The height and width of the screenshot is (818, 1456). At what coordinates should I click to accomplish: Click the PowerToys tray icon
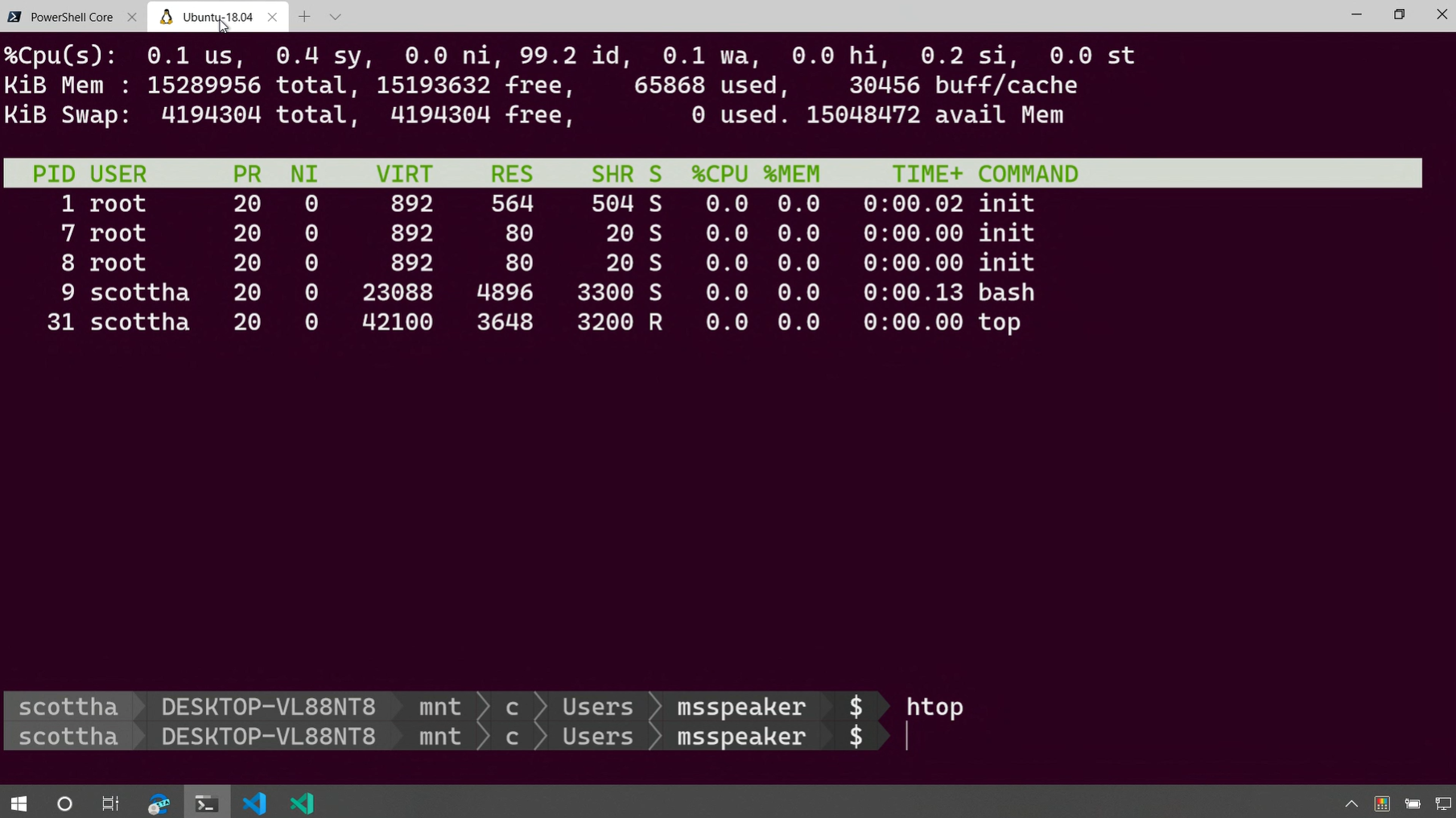(1382, 804)
